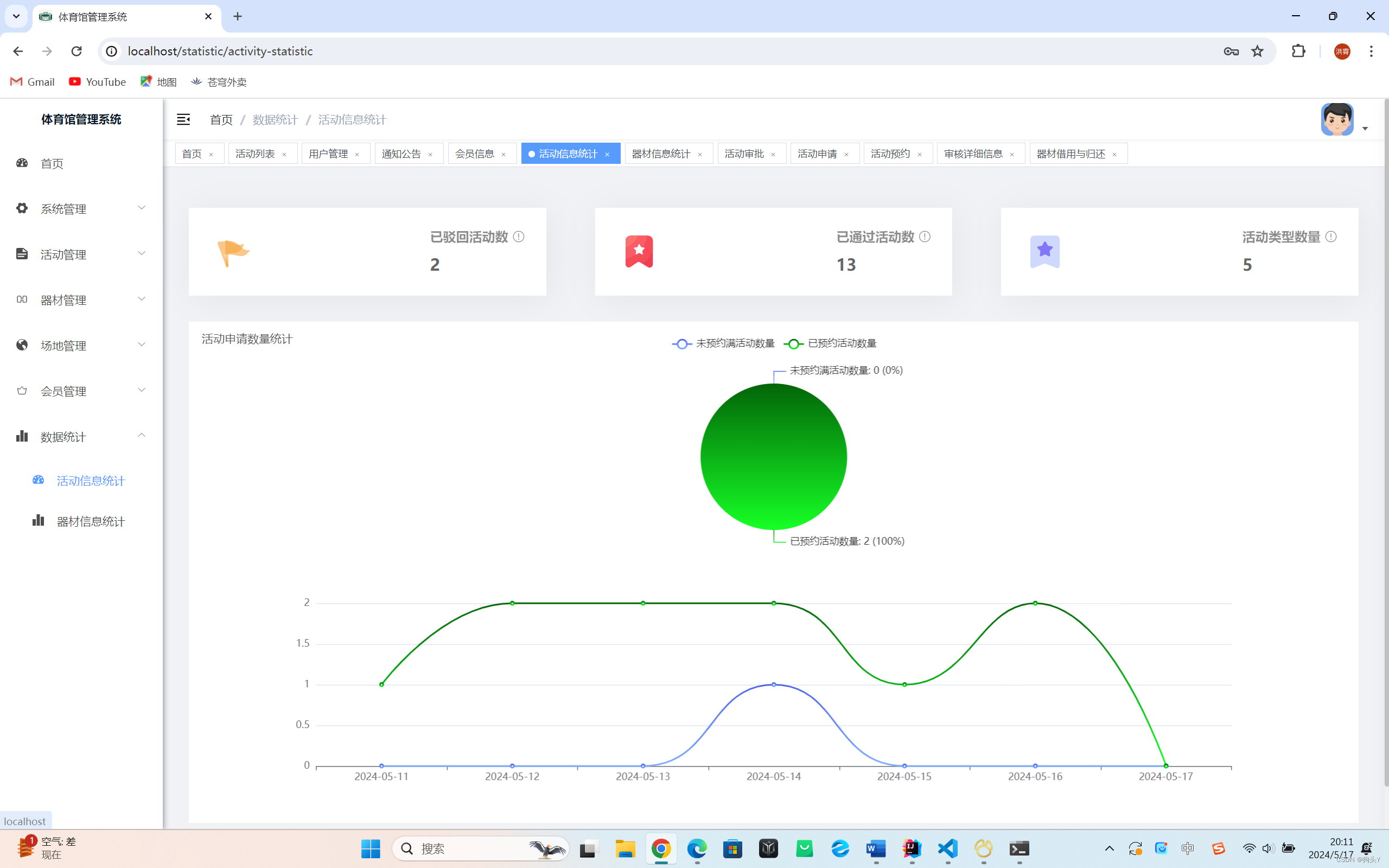
Task: Open Word from taskbar
Action: click(x=876, y=848)
